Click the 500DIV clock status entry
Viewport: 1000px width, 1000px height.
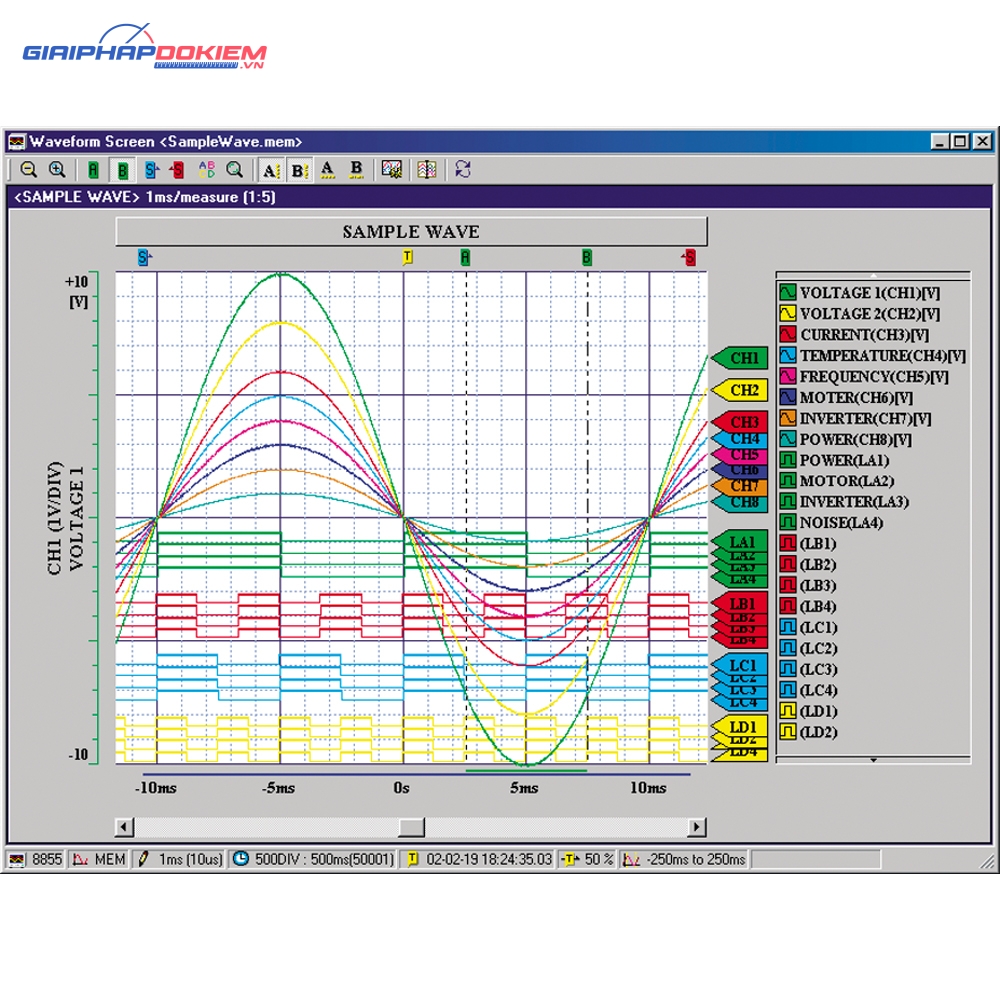(x=314, y=860)
